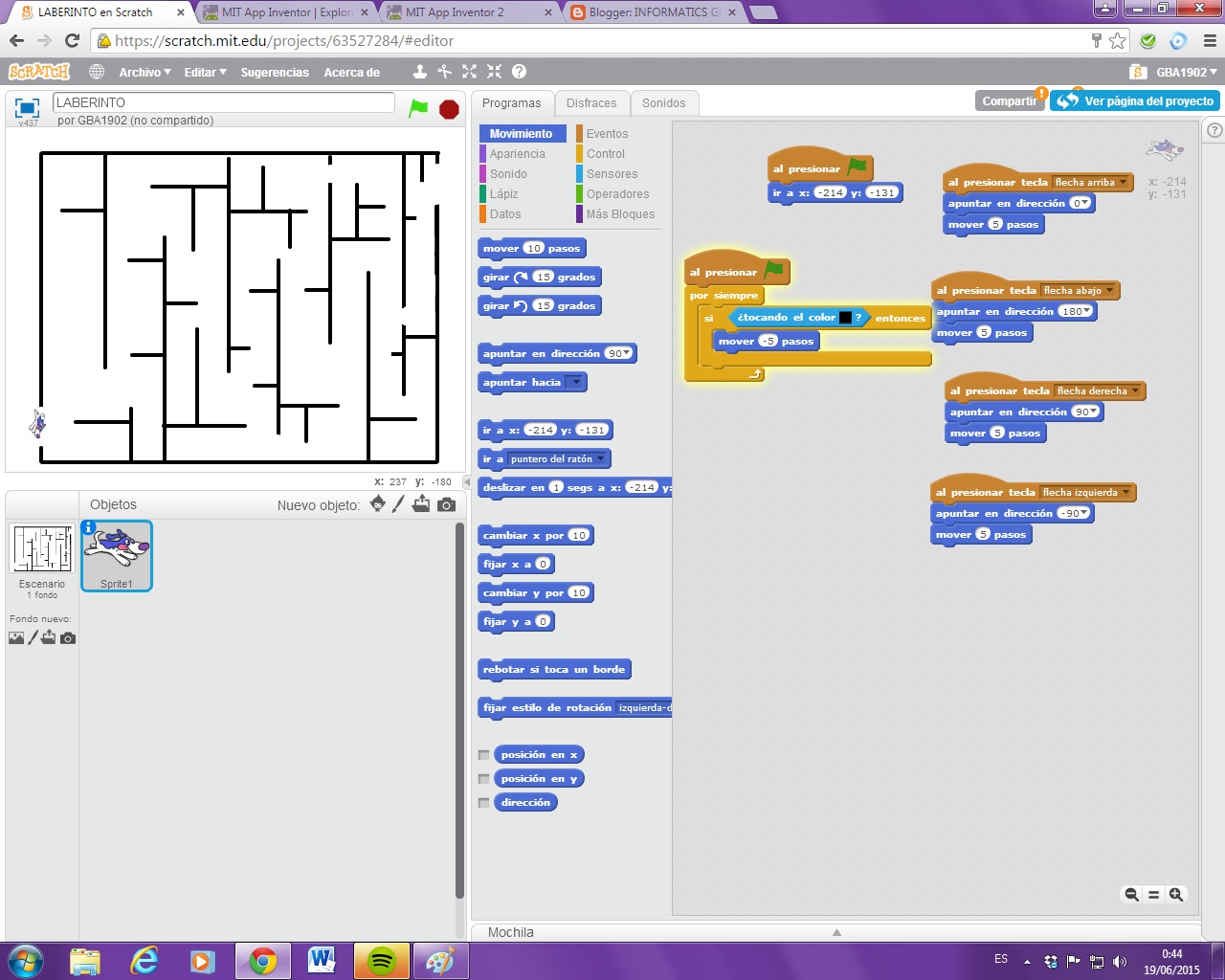Open Sprite1 info with the blue i icon
The height and width of the screenshot is (980, 1225).
pos(89,528)
